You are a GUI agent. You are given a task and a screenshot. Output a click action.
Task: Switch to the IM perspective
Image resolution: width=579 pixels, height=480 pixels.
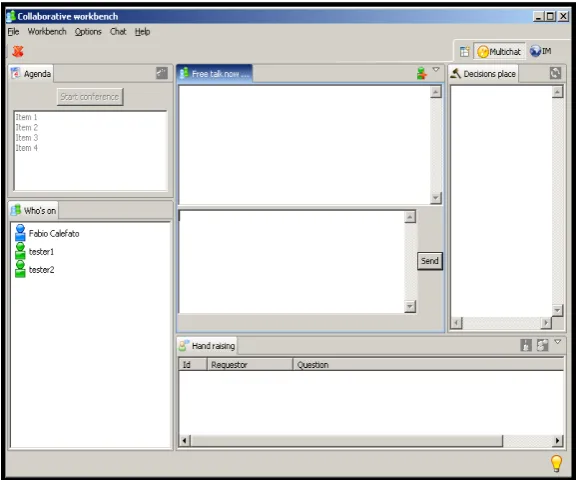point(541,51)
